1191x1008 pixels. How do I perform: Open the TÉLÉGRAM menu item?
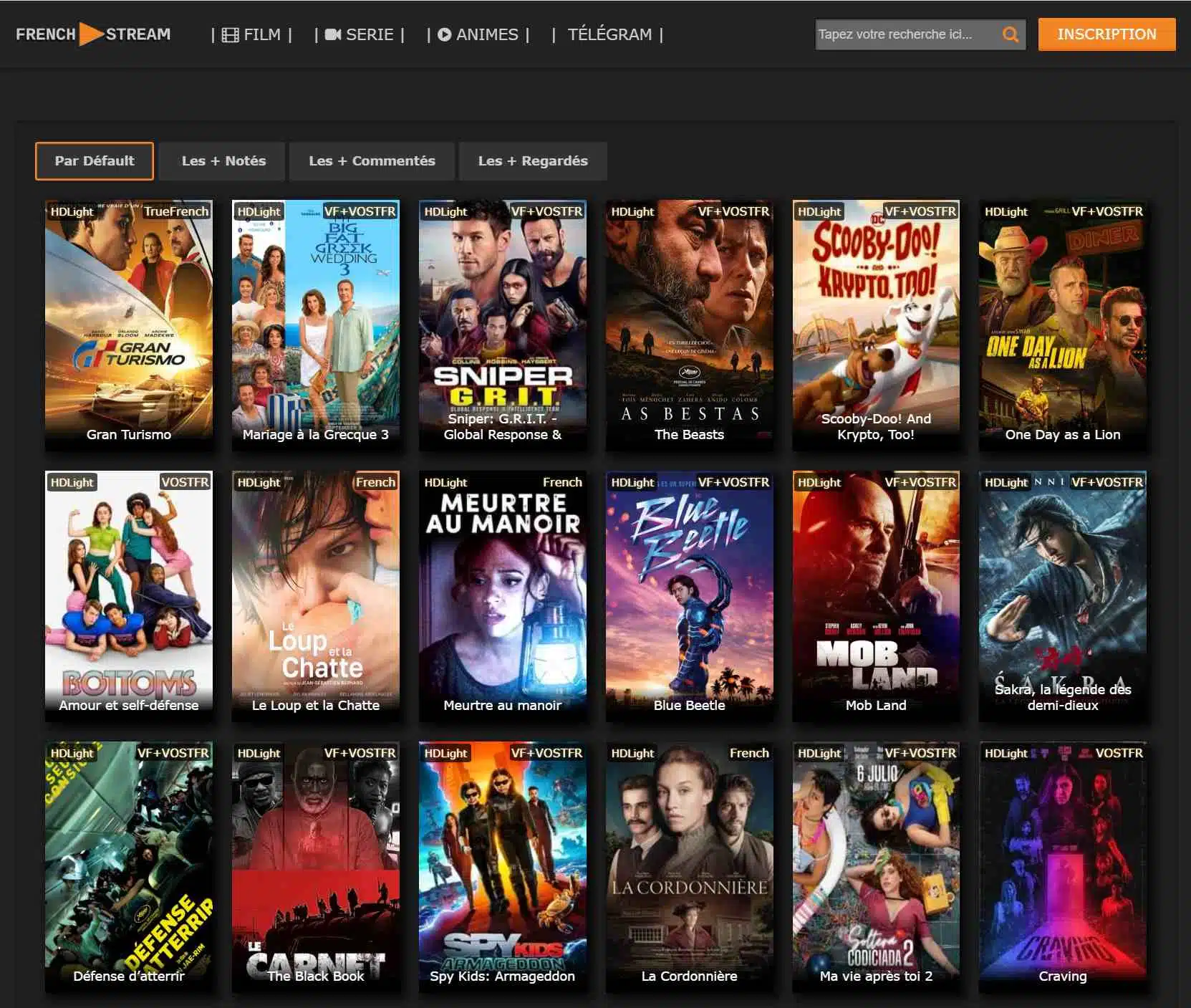click(609, 34)
